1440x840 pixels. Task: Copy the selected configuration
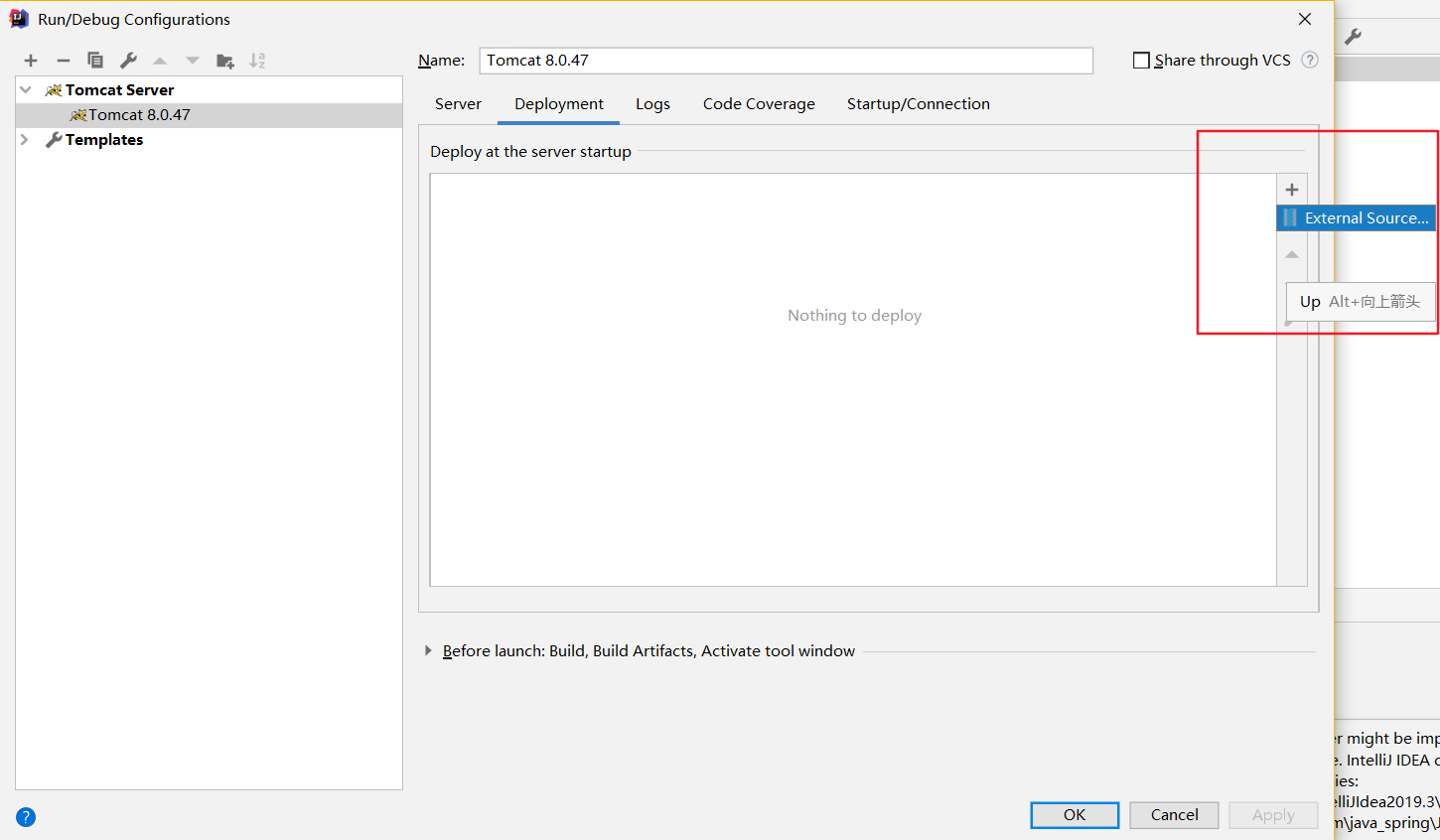pos(95,61)
